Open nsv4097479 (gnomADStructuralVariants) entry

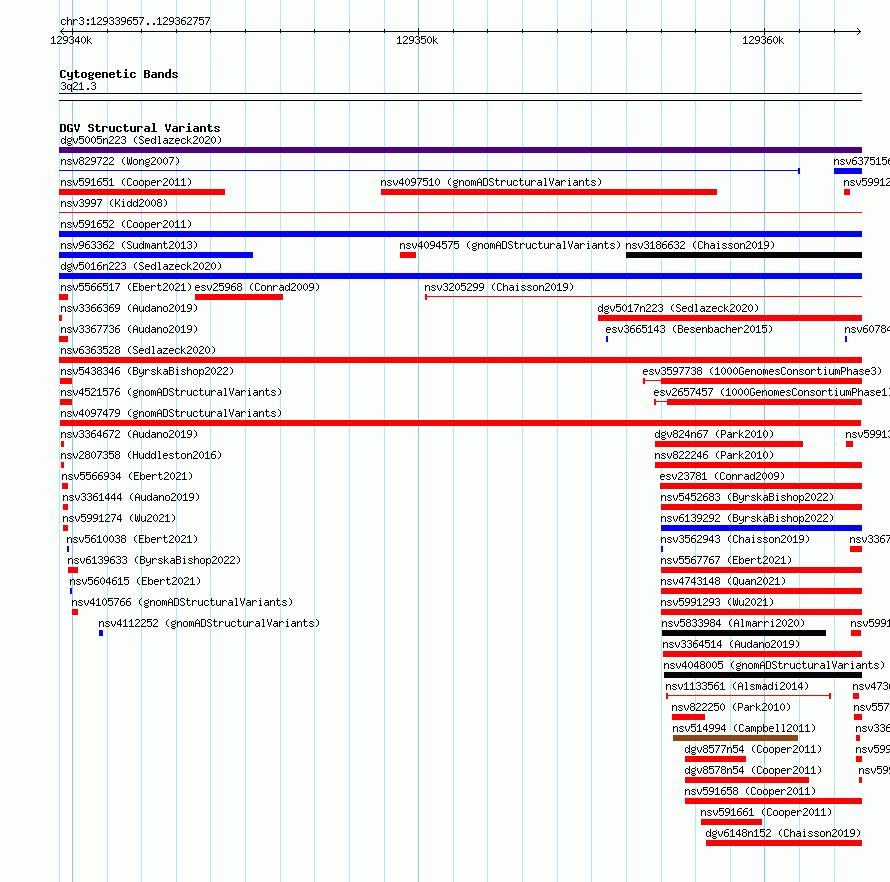pos(171,413)
